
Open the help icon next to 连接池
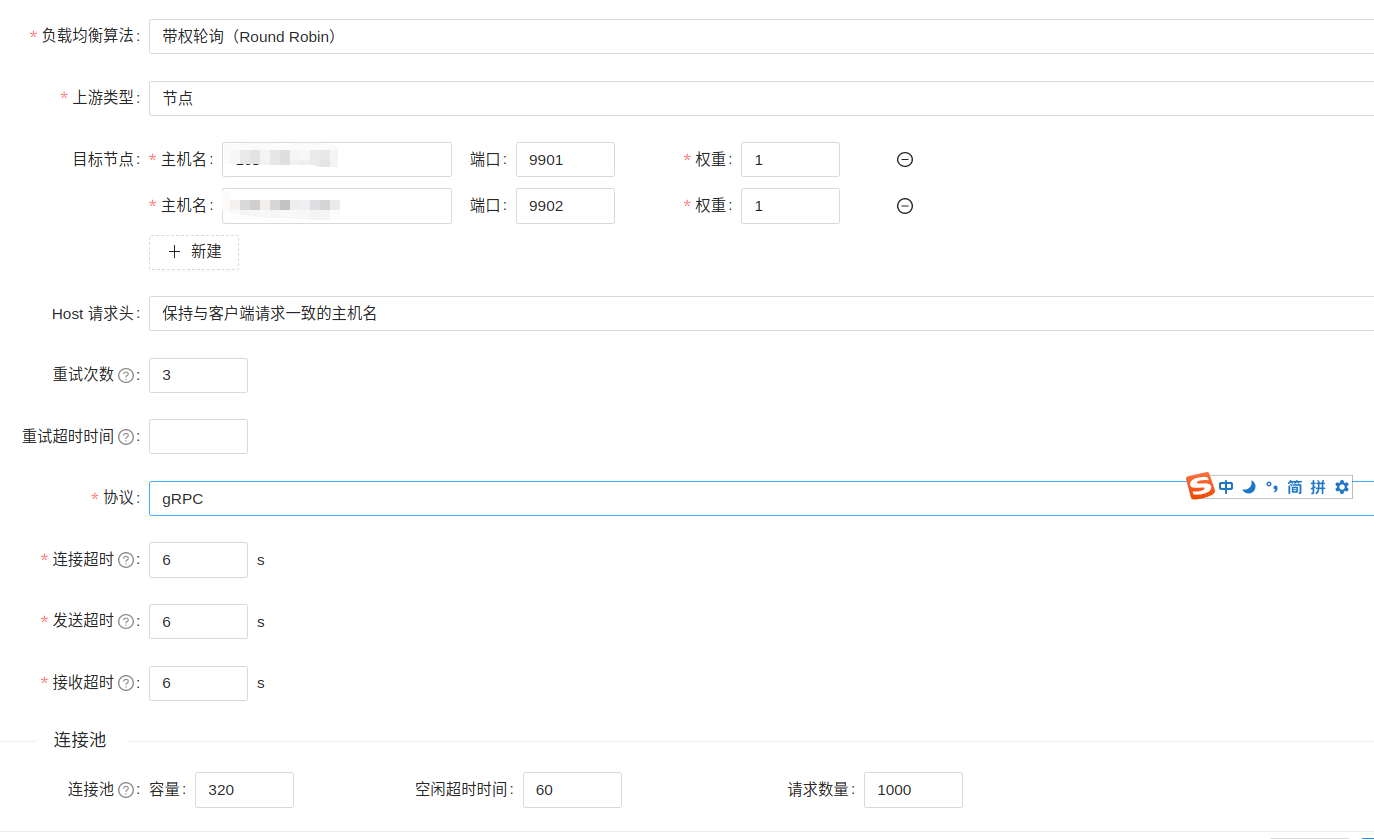(125, 790)
